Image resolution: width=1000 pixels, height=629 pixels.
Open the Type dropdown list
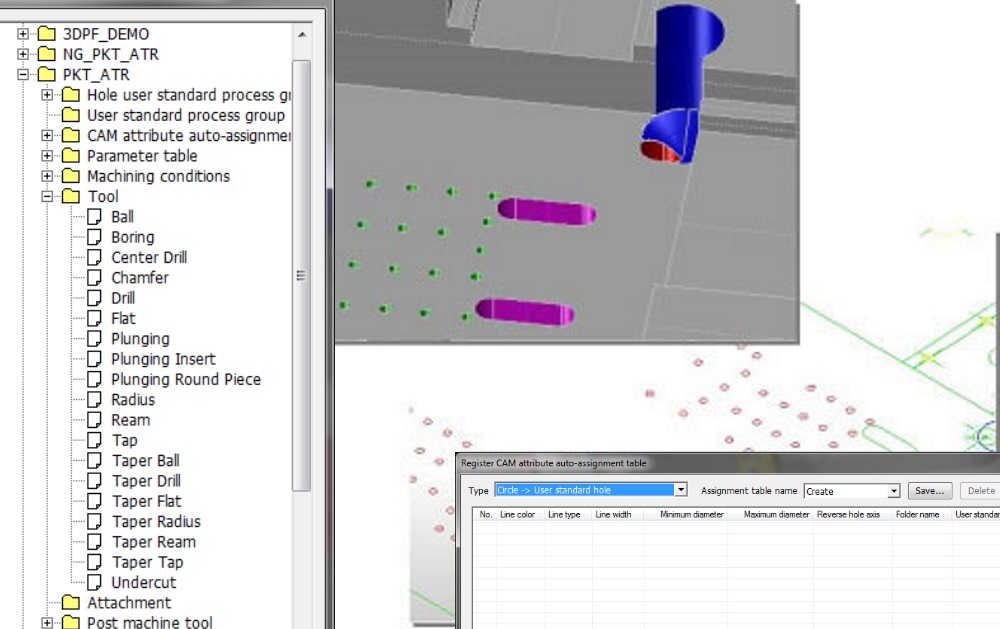680,490
